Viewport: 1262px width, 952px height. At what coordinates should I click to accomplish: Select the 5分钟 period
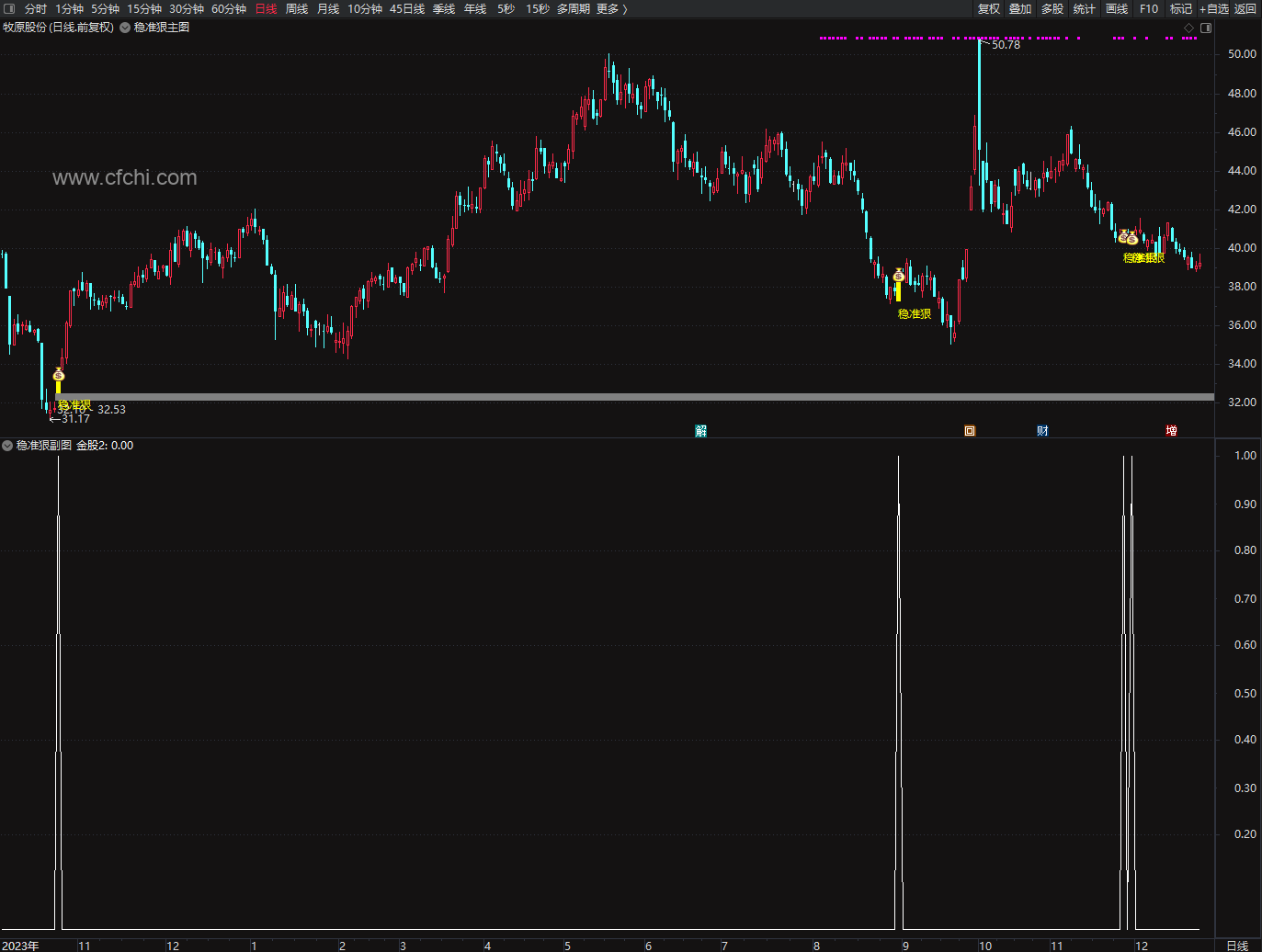(105, 8)
